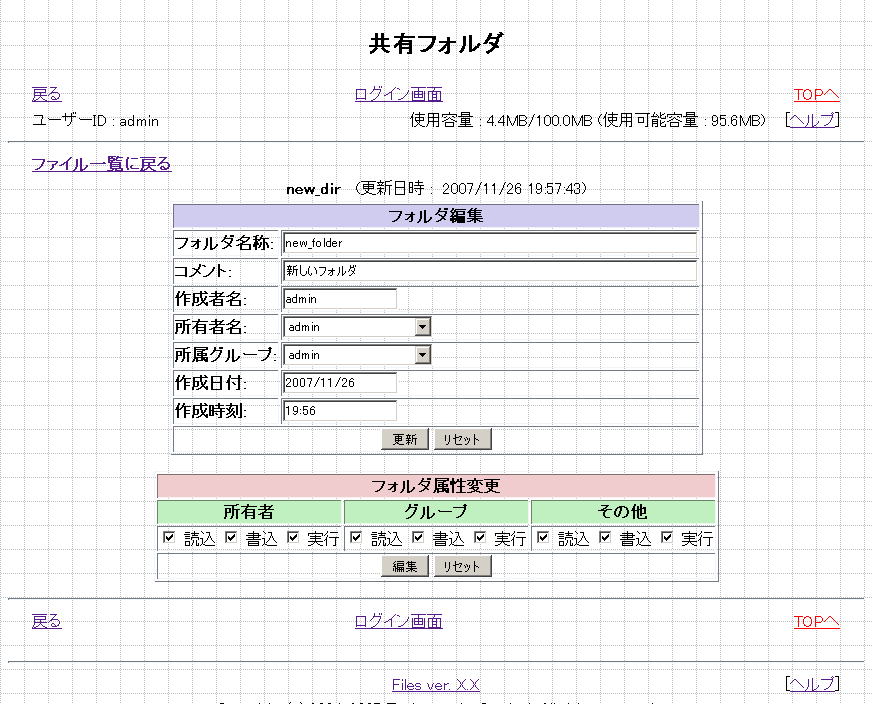Click リセット button in folder edit form
The height and width of the screenshot is (704, 872).
[462, 440]
